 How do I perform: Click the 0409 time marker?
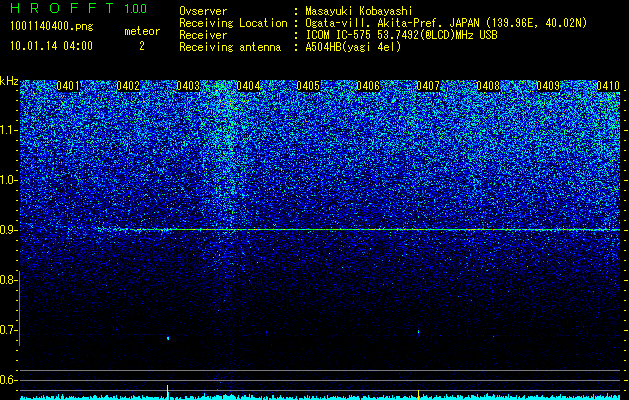[x=548, y=86]
